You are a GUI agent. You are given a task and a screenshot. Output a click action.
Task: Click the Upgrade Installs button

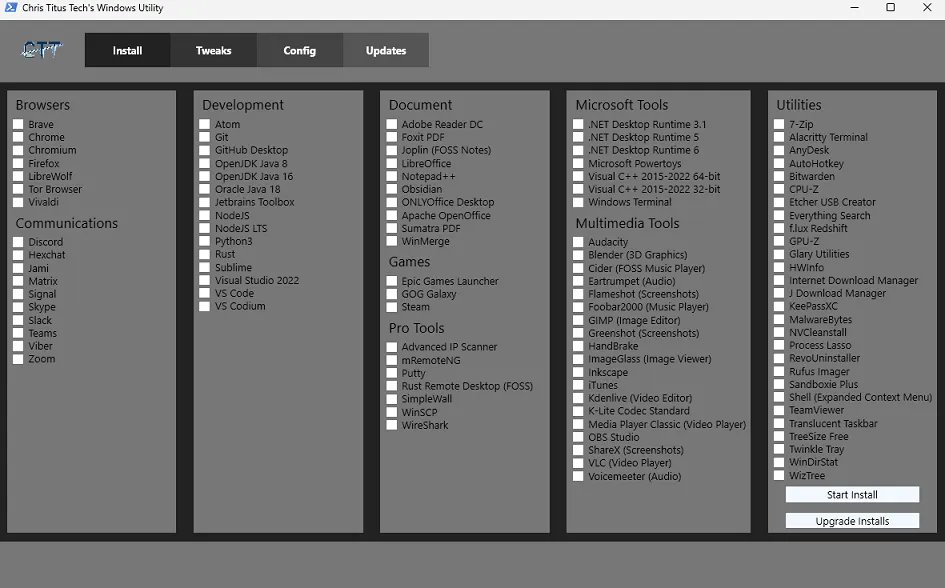point(852,521)
